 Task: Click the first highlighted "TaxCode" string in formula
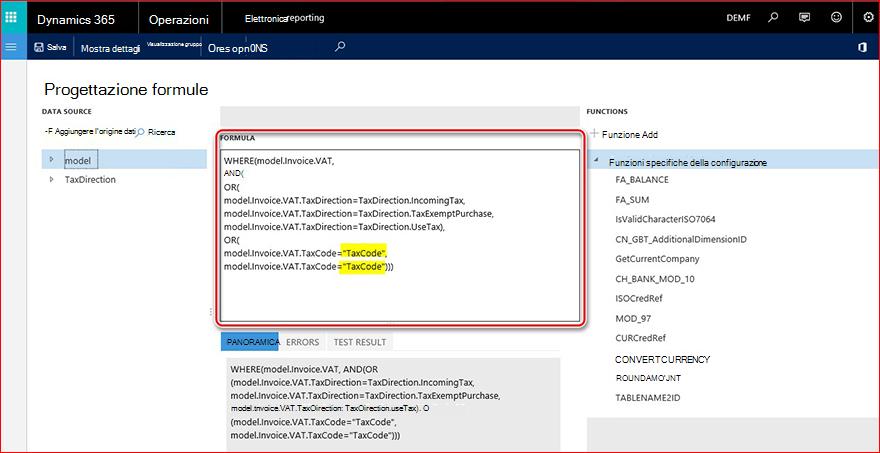tap(364, 253)
